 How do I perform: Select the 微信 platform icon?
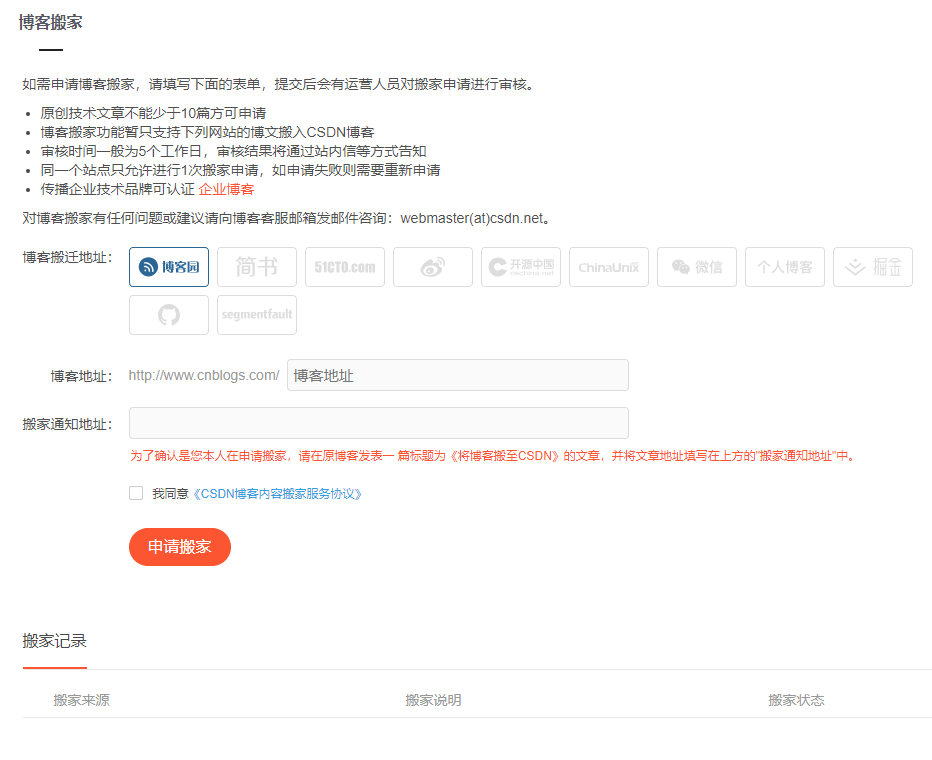[696, 266]
